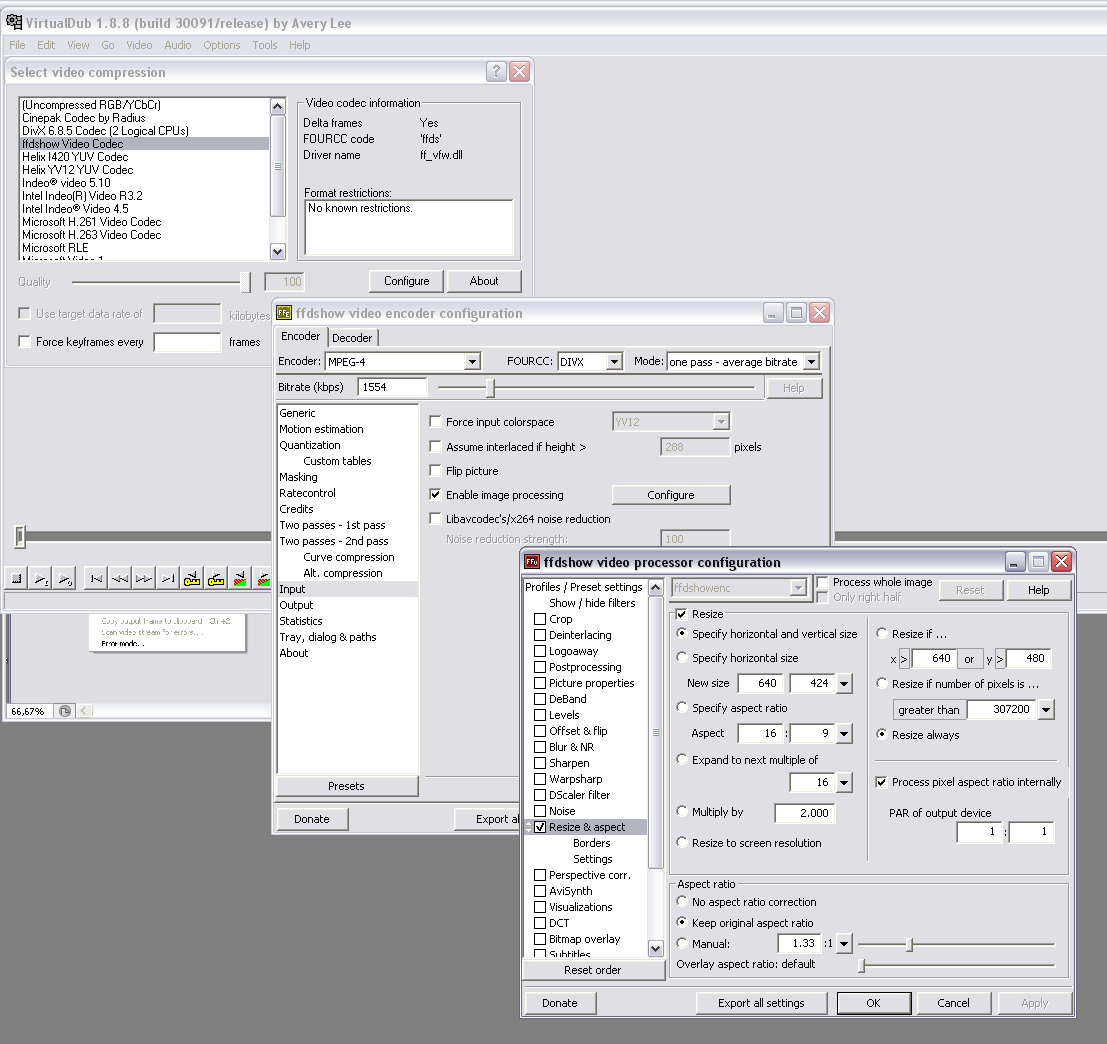1107x1044 pixels.
Task: Jump to end with the last-frame icon
Action: (167, 579)
